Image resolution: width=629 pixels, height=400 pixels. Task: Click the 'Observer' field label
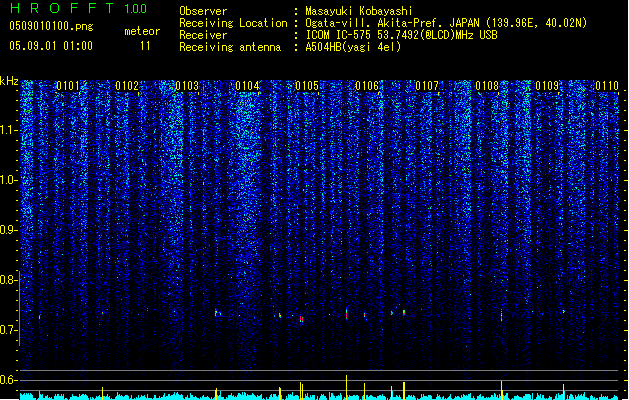coord(203,11)
